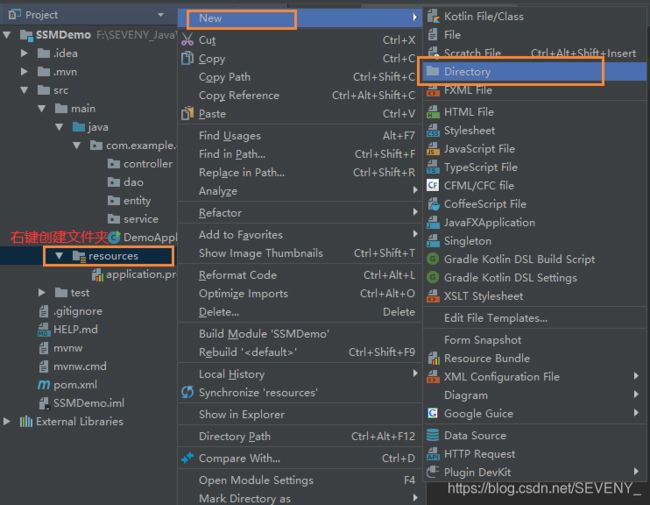Click the TypeScript File icon

click(x=433, y=168)
